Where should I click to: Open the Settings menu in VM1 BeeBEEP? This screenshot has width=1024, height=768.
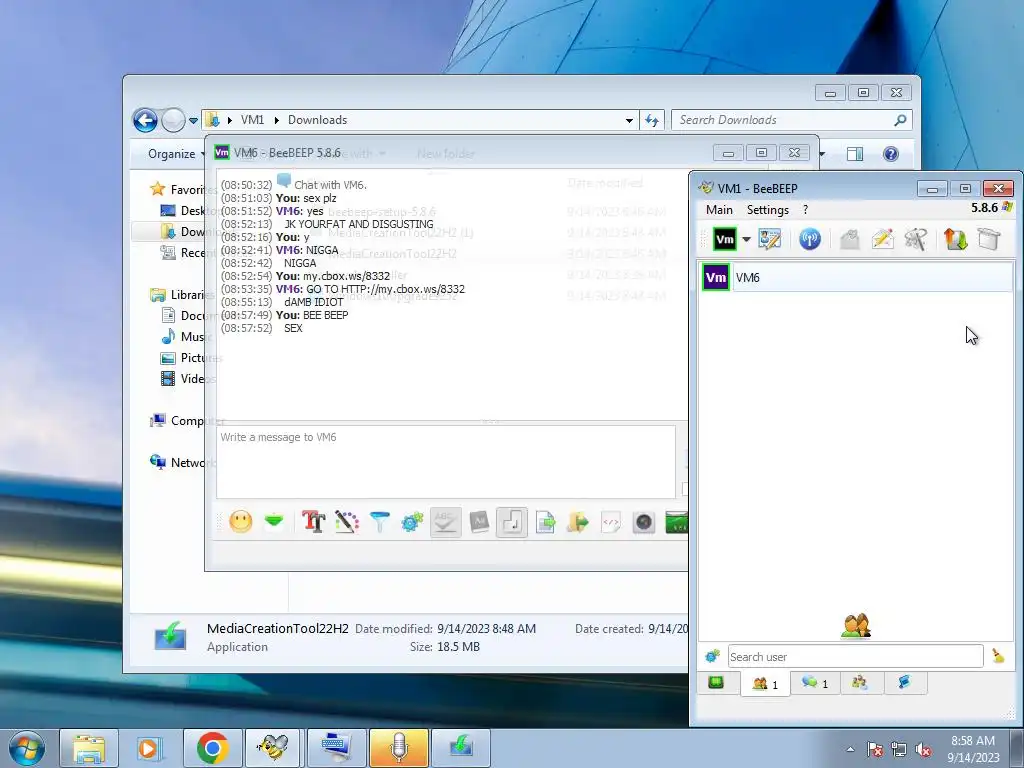(767, 210)
